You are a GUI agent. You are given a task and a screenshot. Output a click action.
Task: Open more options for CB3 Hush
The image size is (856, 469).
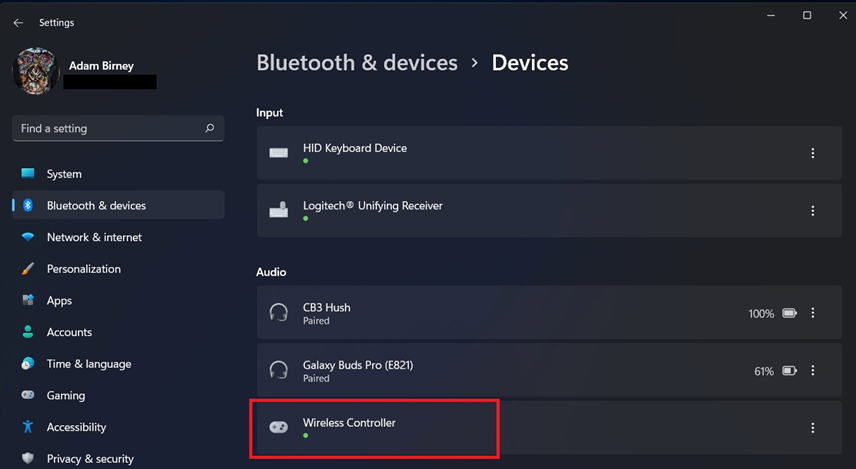813,313
